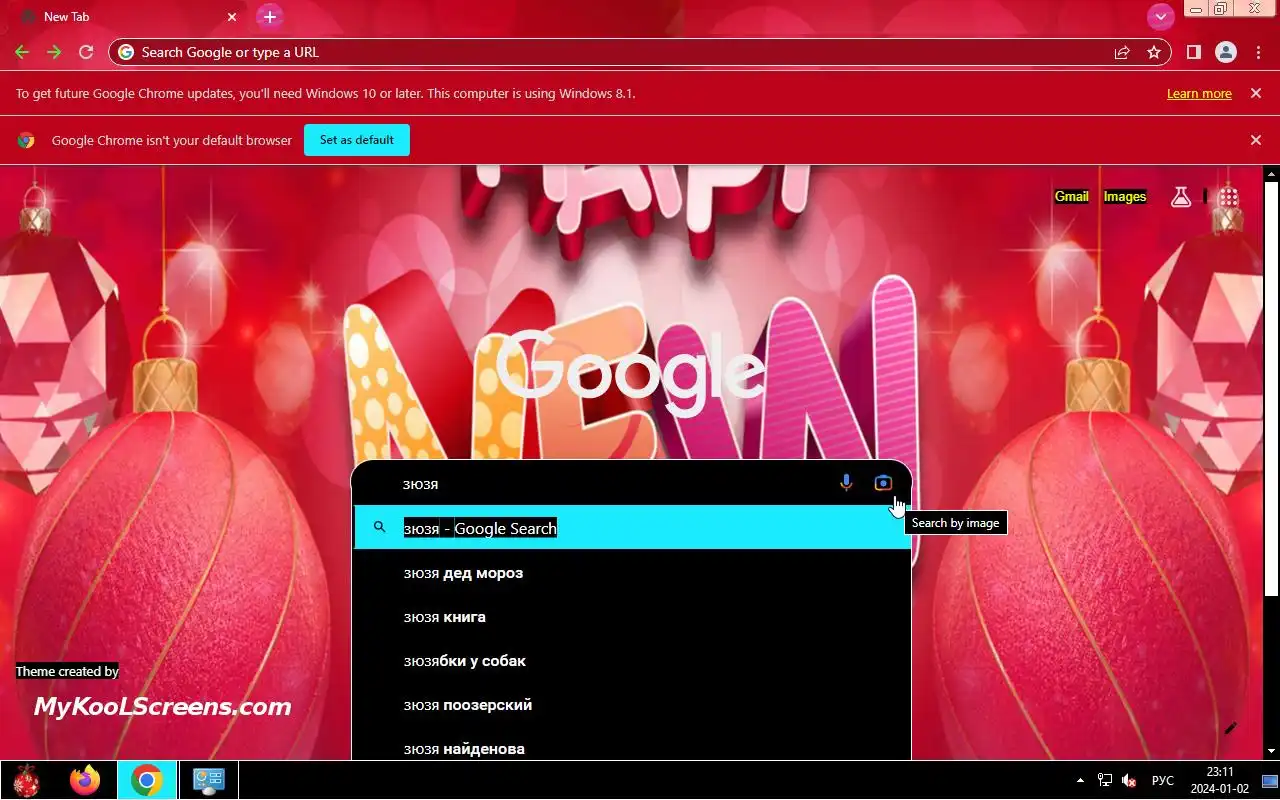The height and width of the screenshot is (800, 1280).
Task: Open the Images link
Action: click(x=1125, y=197)
